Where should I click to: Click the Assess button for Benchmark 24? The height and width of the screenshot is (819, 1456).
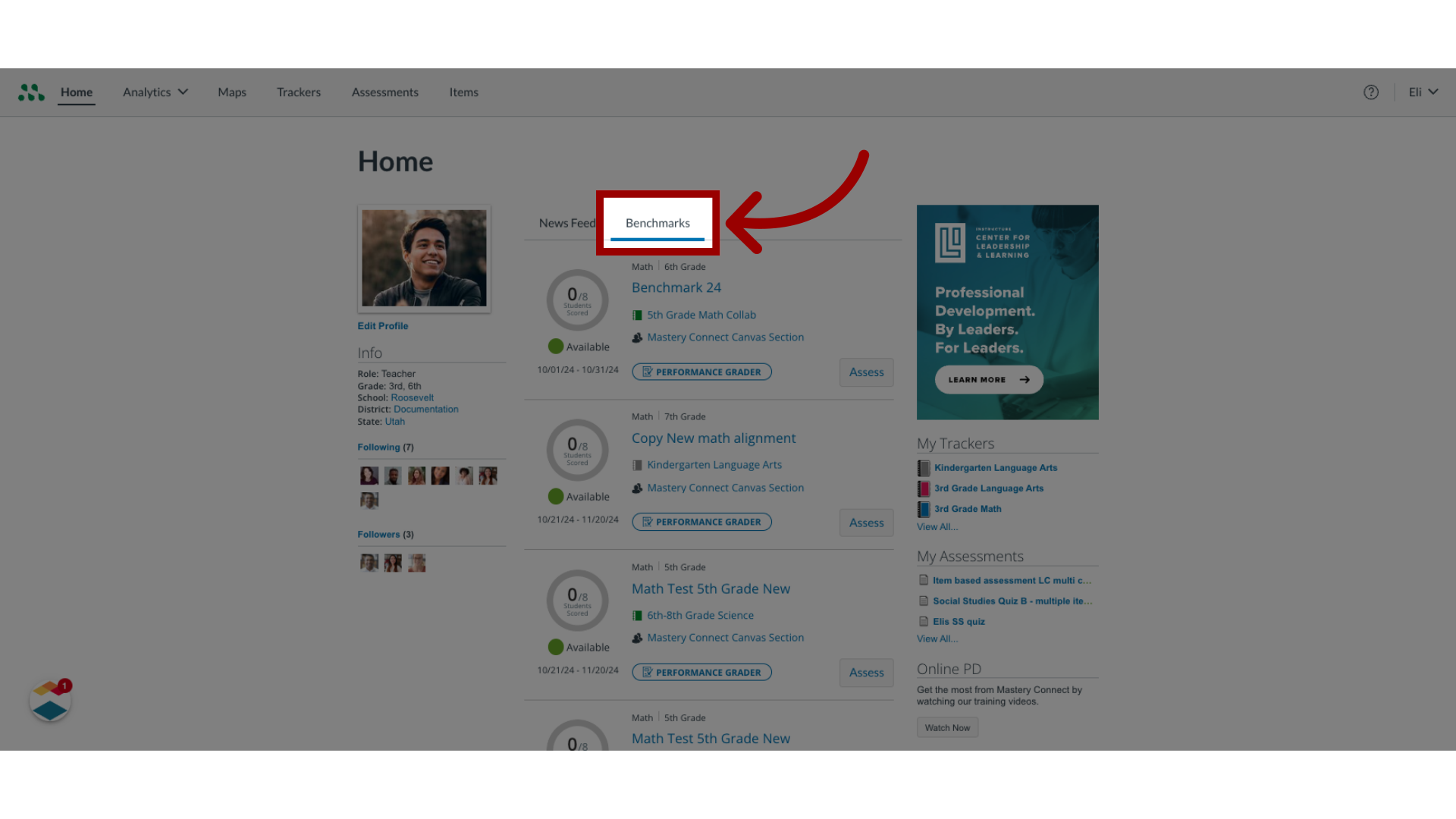866,371
